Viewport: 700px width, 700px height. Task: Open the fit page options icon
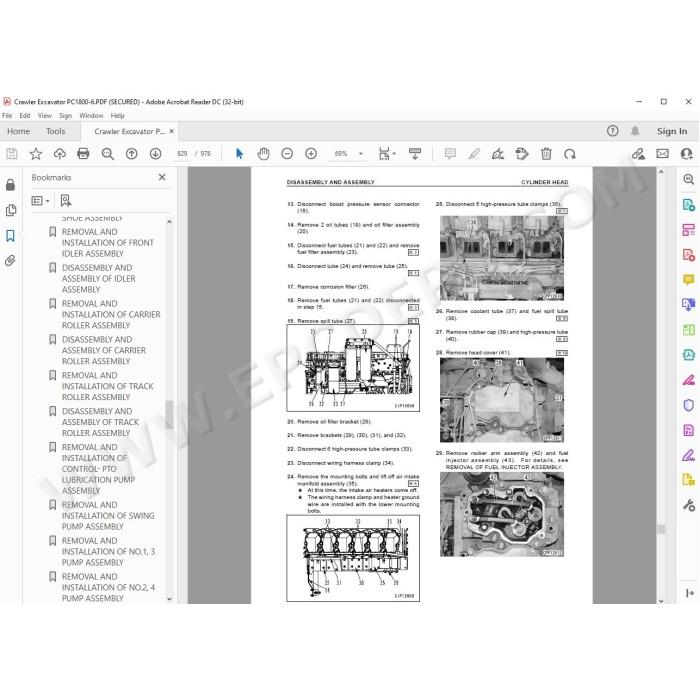pyautogui.click(x=387, y=154)
